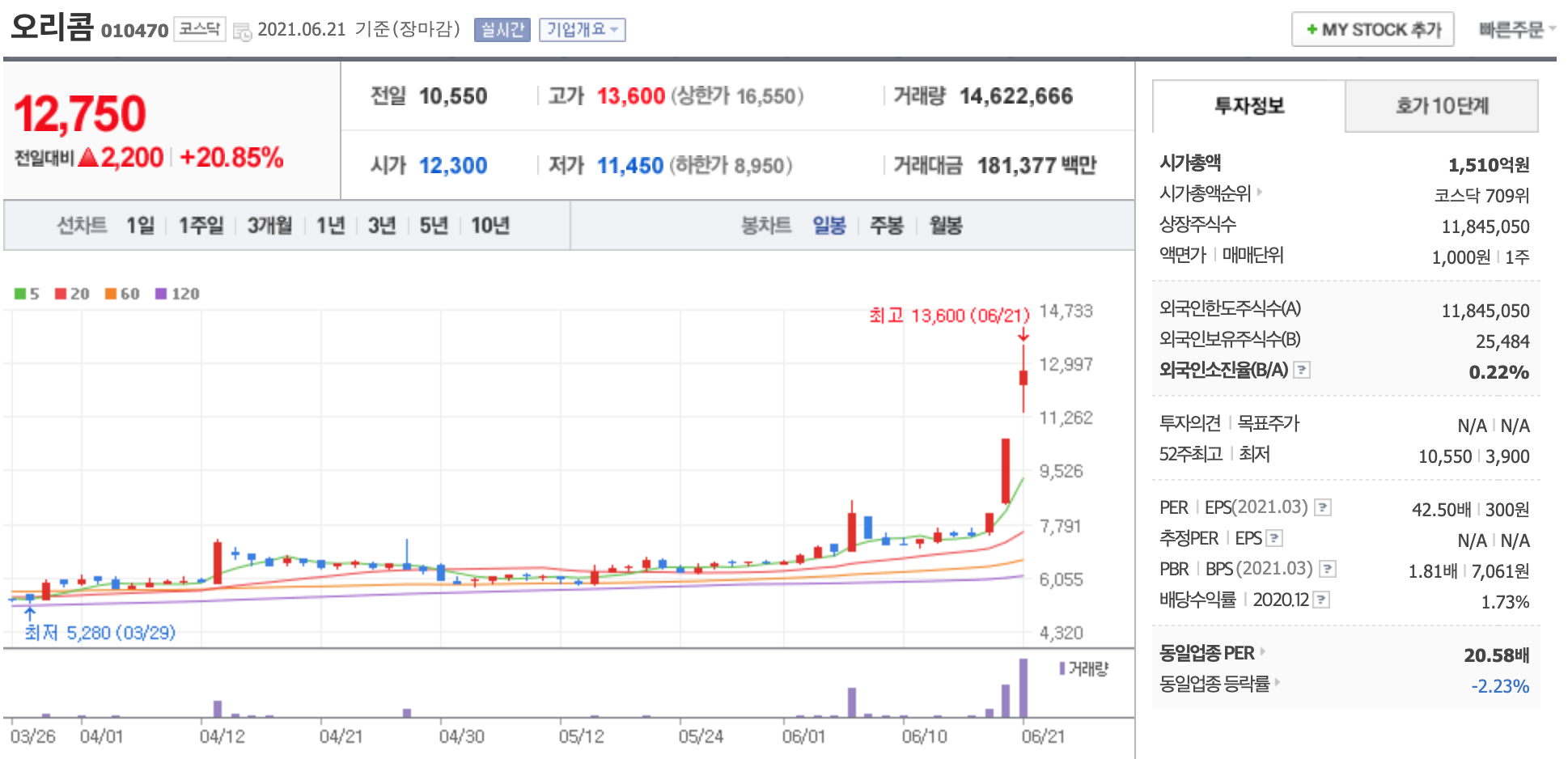The image size is (1568, 759).
Task: Click the purple 120-day moving average legend
Action: [177, 294]
